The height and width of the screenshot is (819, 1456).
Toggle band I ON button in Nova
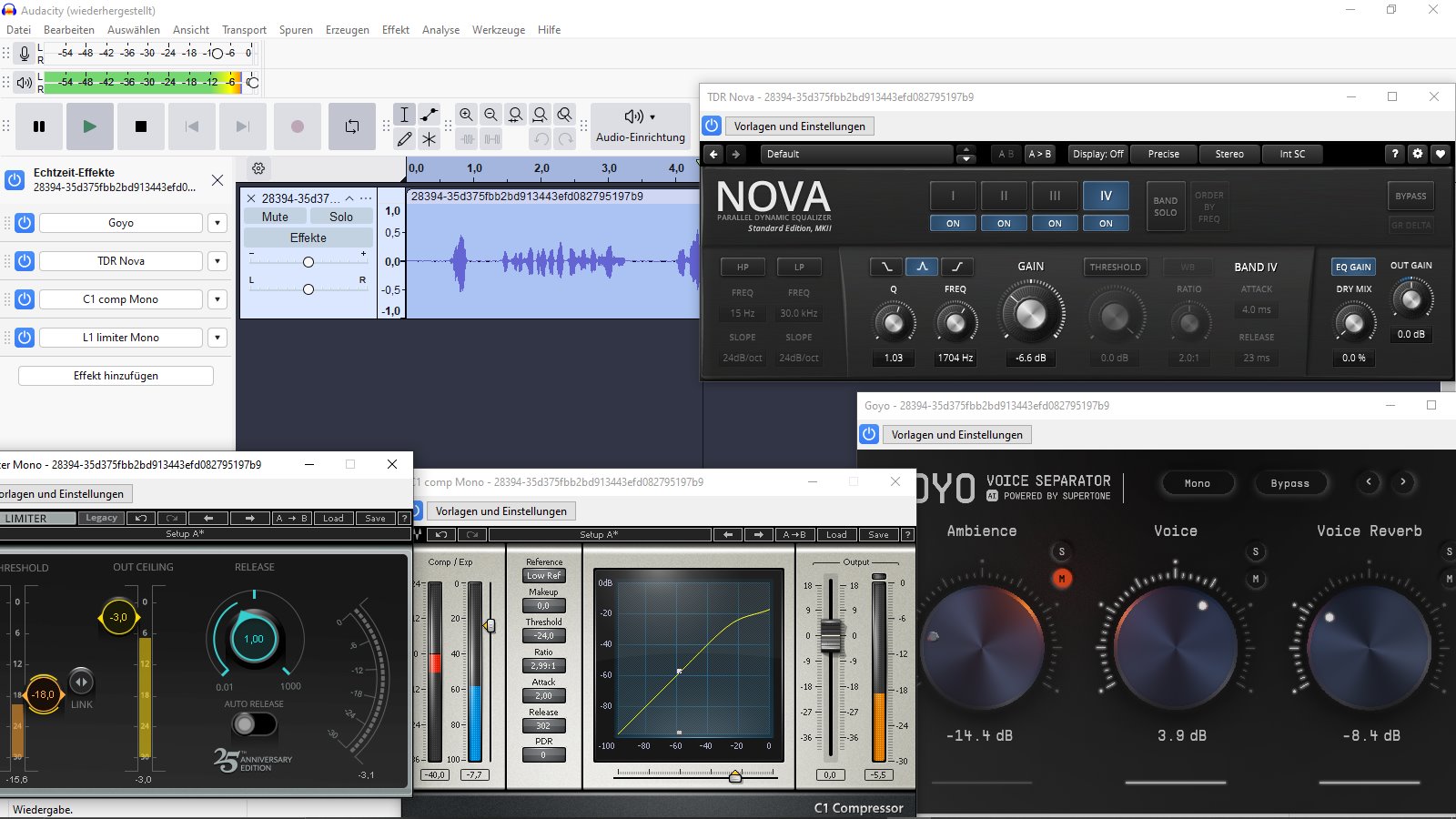[x=953, y=223]
